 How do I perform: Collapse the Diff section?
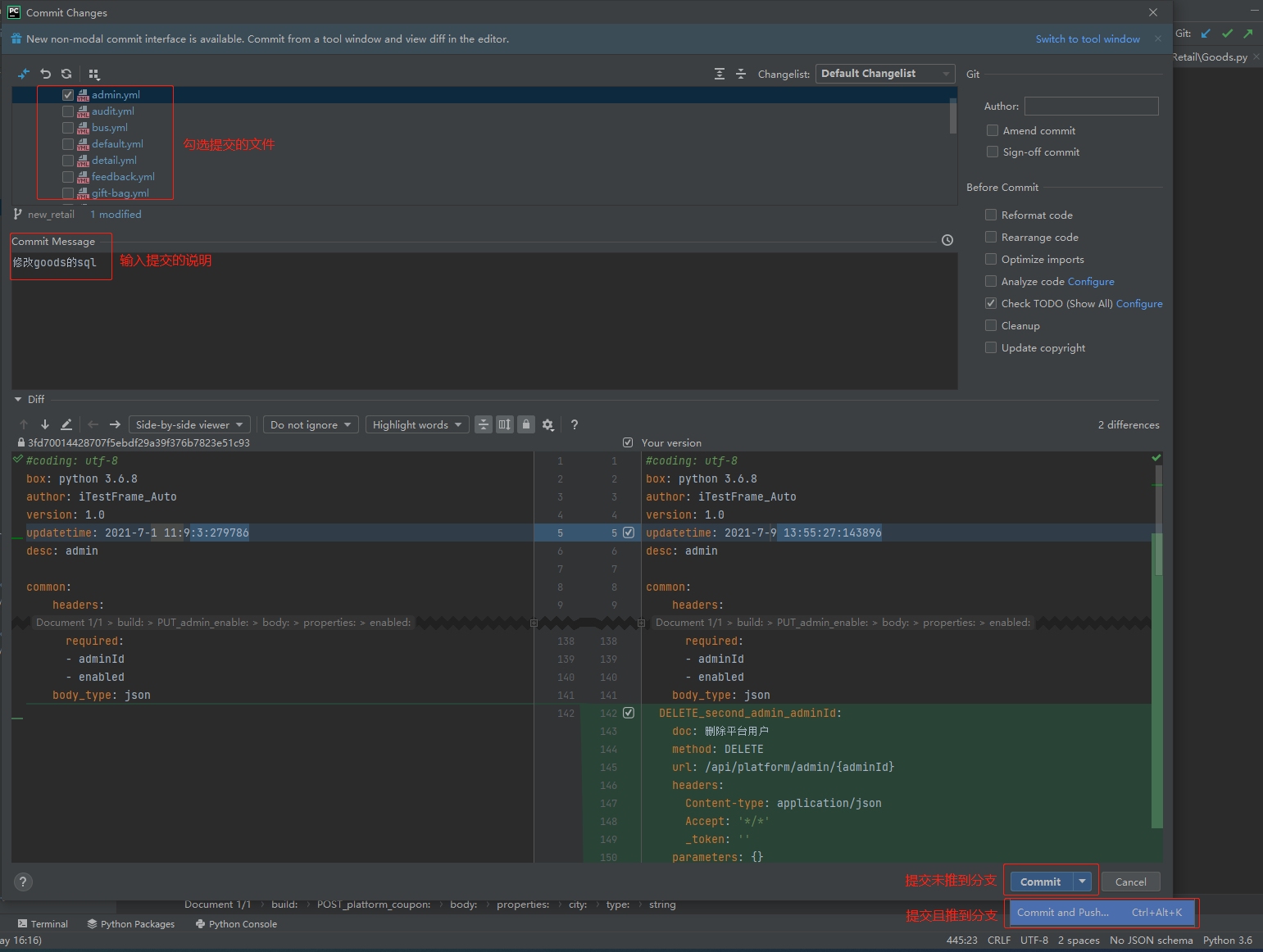point(18,400)
